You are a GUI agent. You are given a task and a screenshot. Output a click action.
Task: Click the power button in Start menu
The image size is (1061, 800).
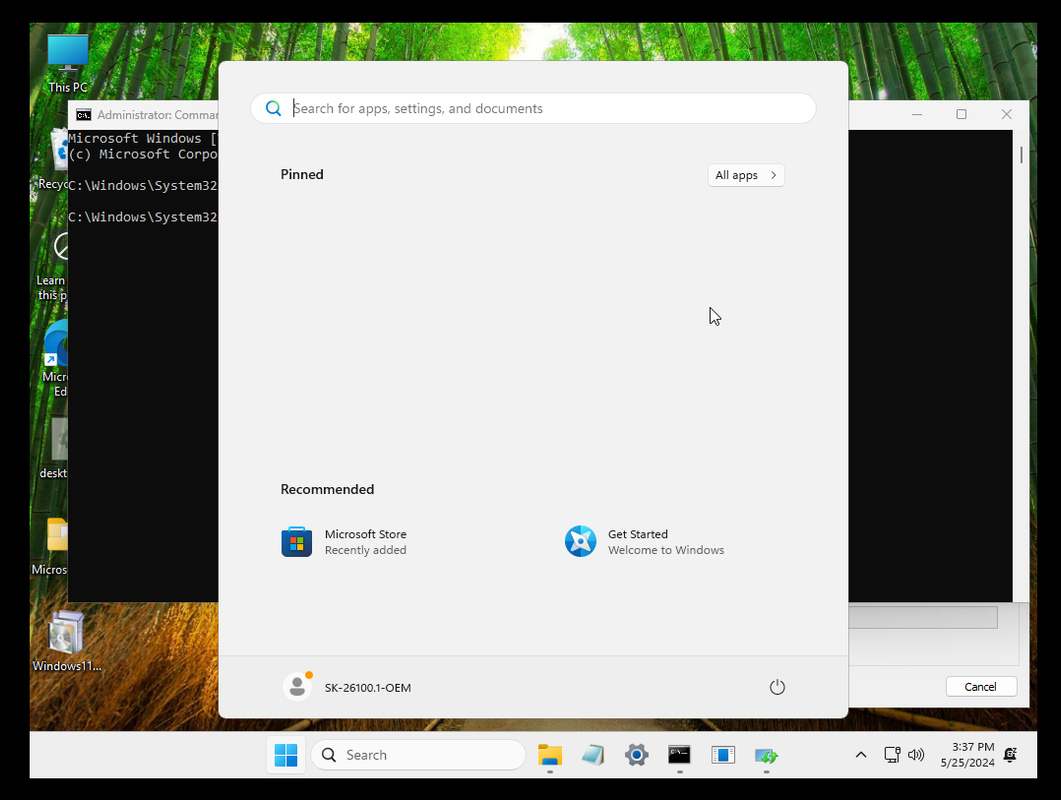tap(777, 687)
